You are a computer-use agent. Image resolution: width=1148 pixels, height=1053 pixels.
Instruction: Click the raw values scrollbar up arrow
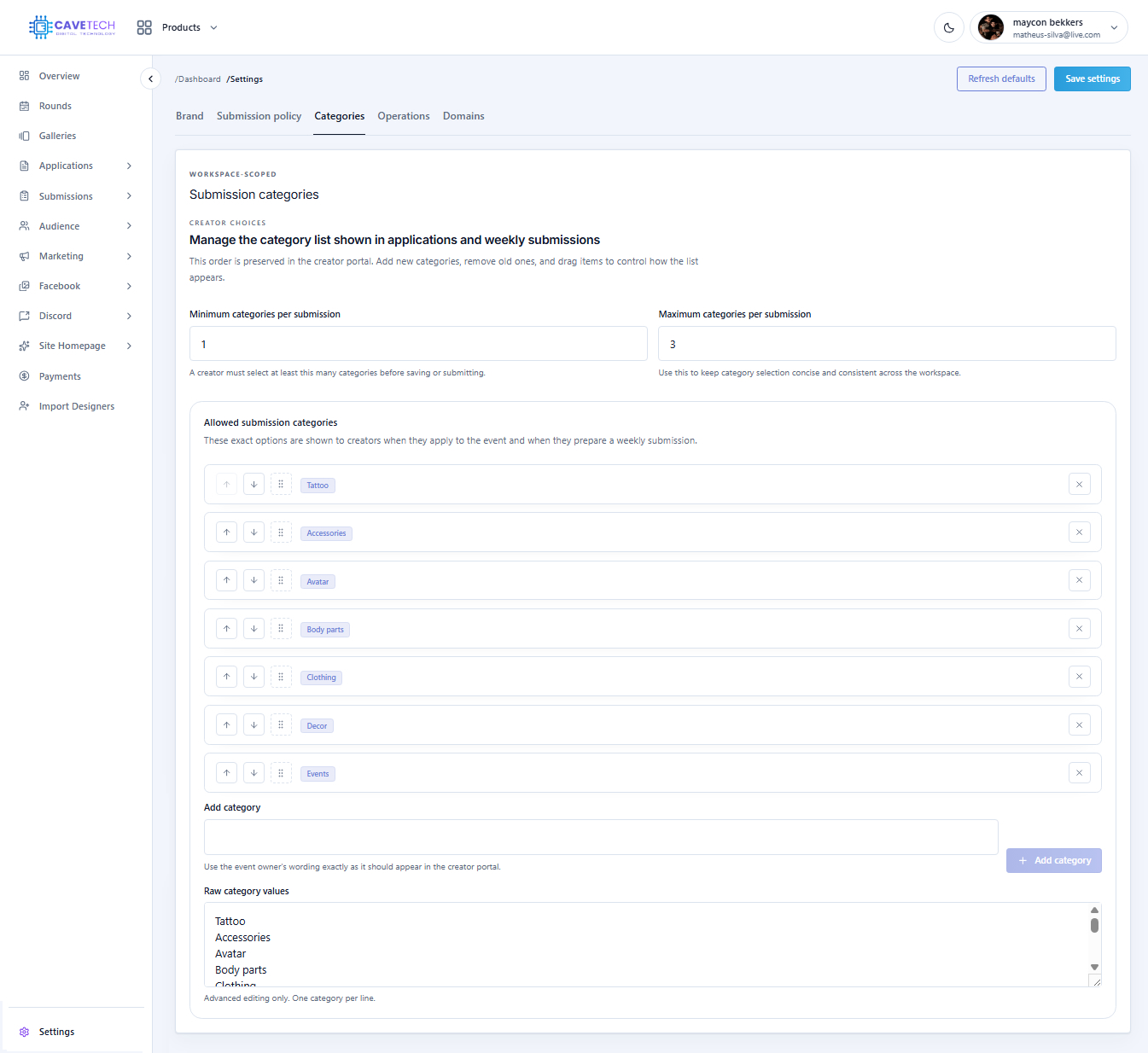point(1094,910)
